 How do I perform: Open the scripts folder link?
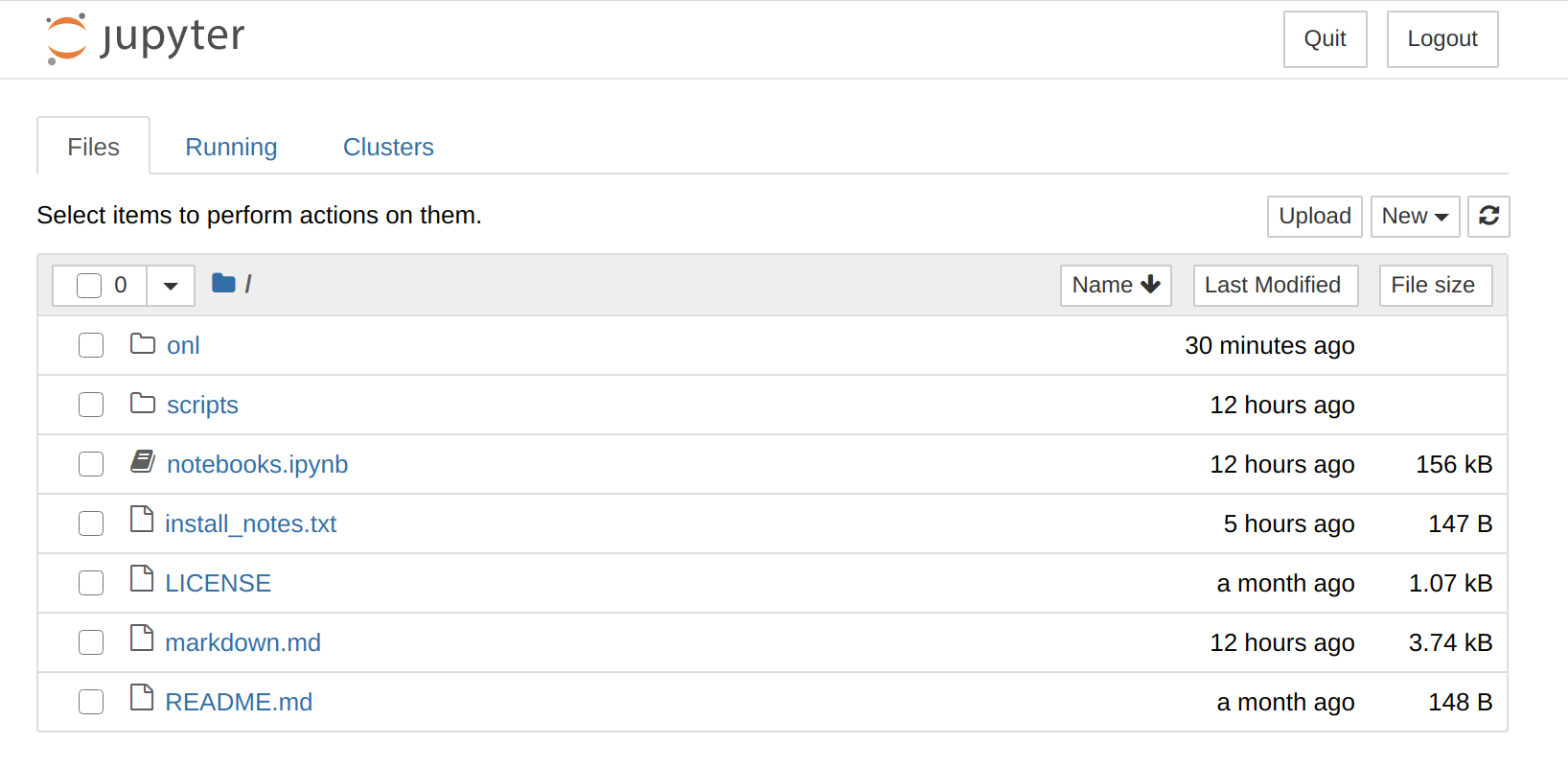pos(202,405)
